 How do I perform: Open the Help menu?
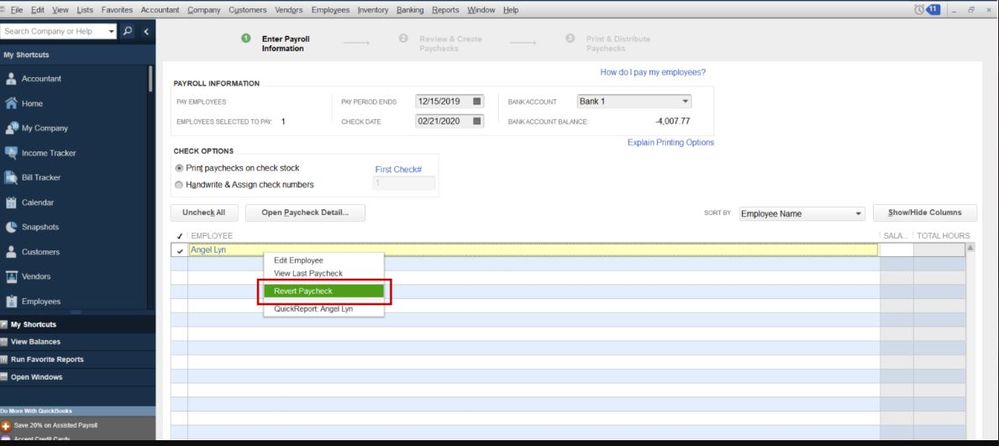pos(510,10)
